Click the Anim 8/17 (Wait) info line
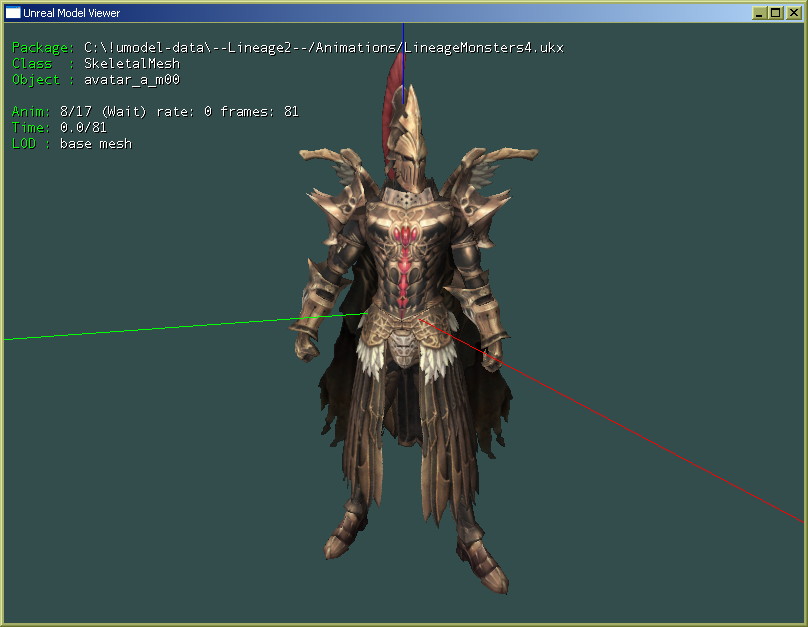 155,112
